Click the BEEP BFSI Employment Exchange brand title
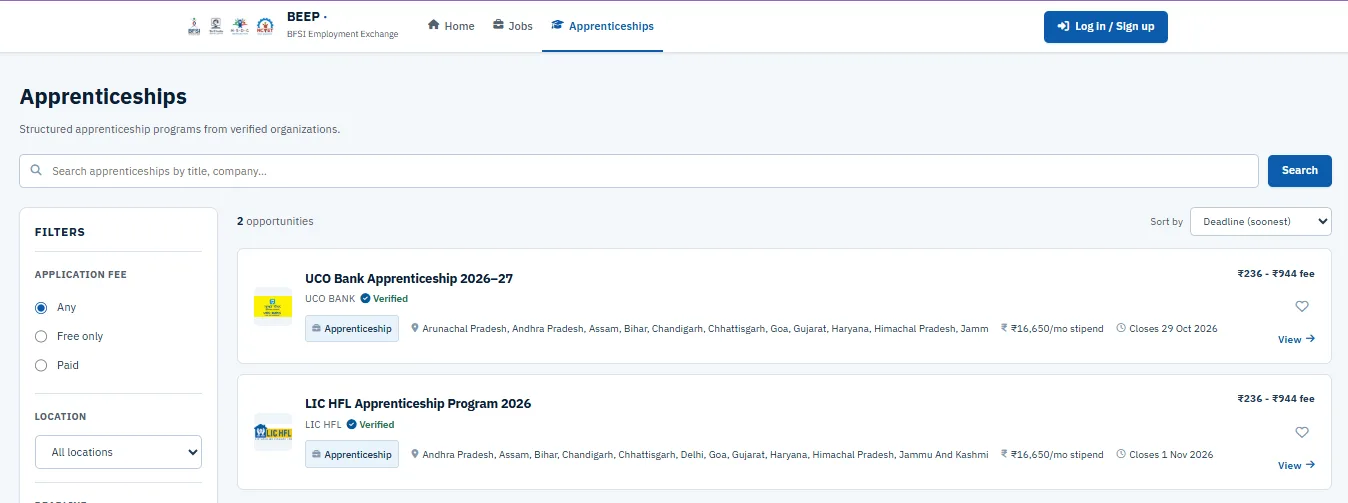This screenshot has width=1348, height=503. coord(342,25)
